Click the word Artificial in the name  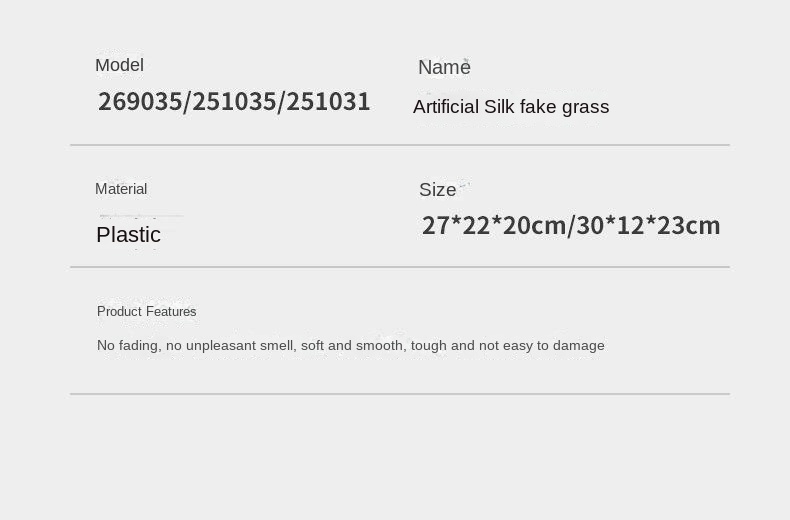pyautogui.click(x=446, y=107)
